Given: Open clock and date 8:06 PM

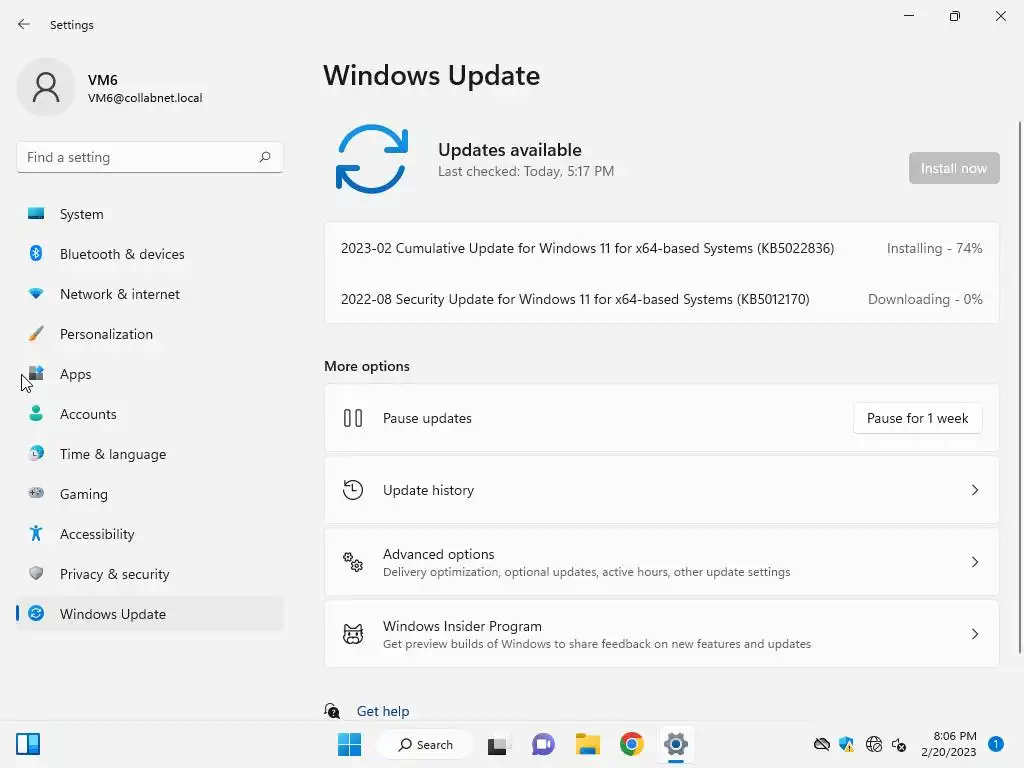Looking at the screenshot, I should tap(948, 744).
